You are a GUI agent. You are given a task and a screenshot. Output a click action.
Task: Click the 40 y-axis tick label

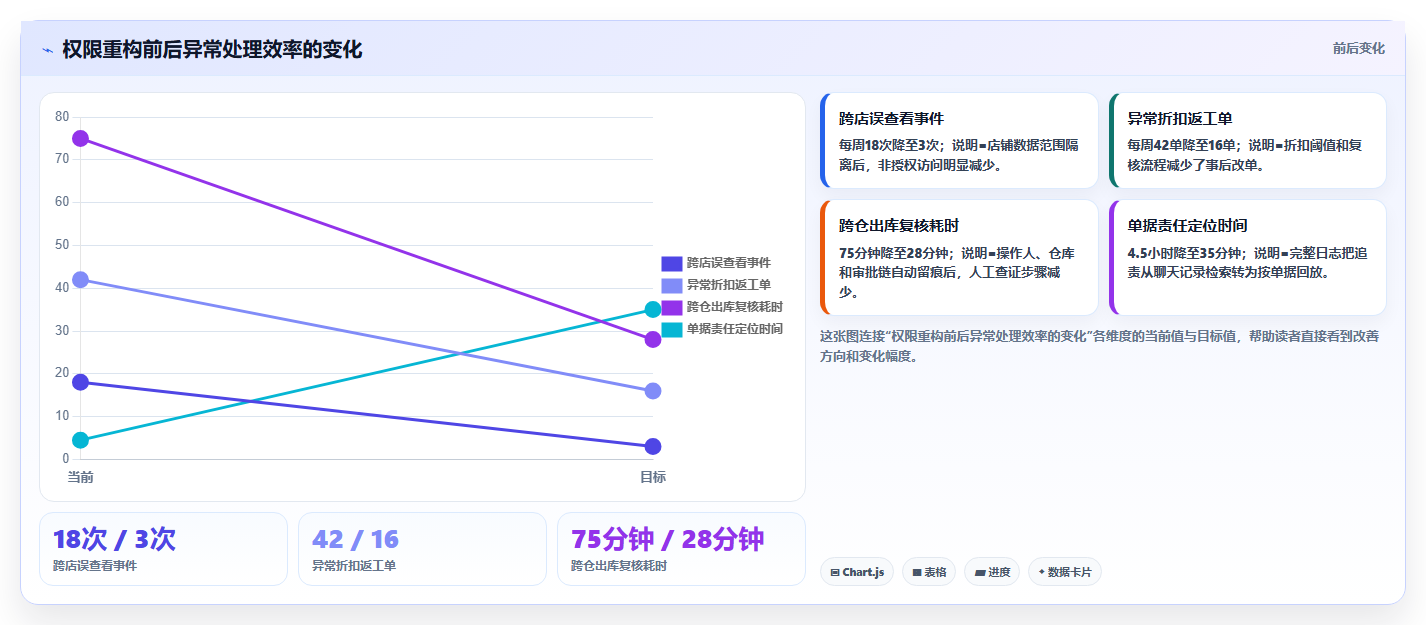[62, 287]
